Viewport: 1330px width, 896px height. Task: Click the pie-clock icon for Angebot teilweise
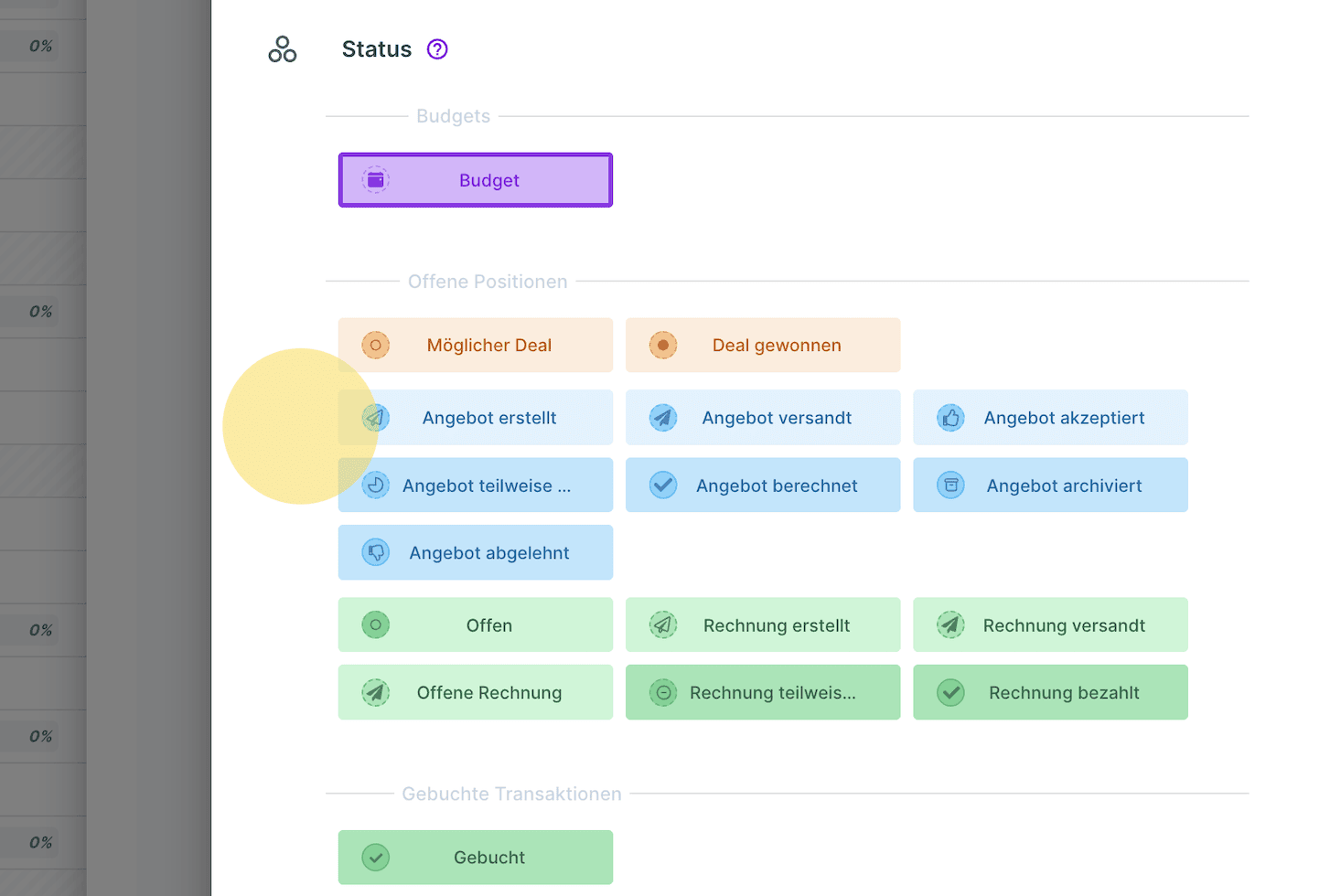[376, 485]
